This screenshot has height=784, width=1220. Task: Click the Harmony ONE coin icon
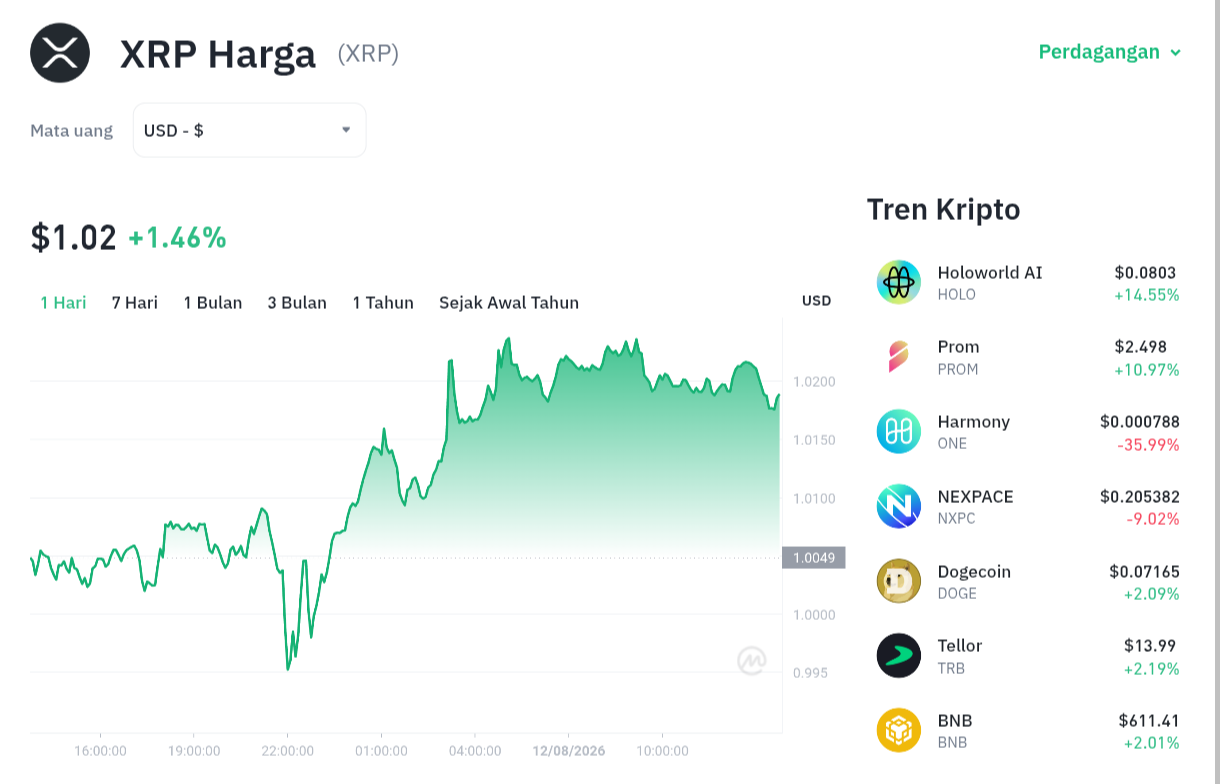(x=899, y=431)
